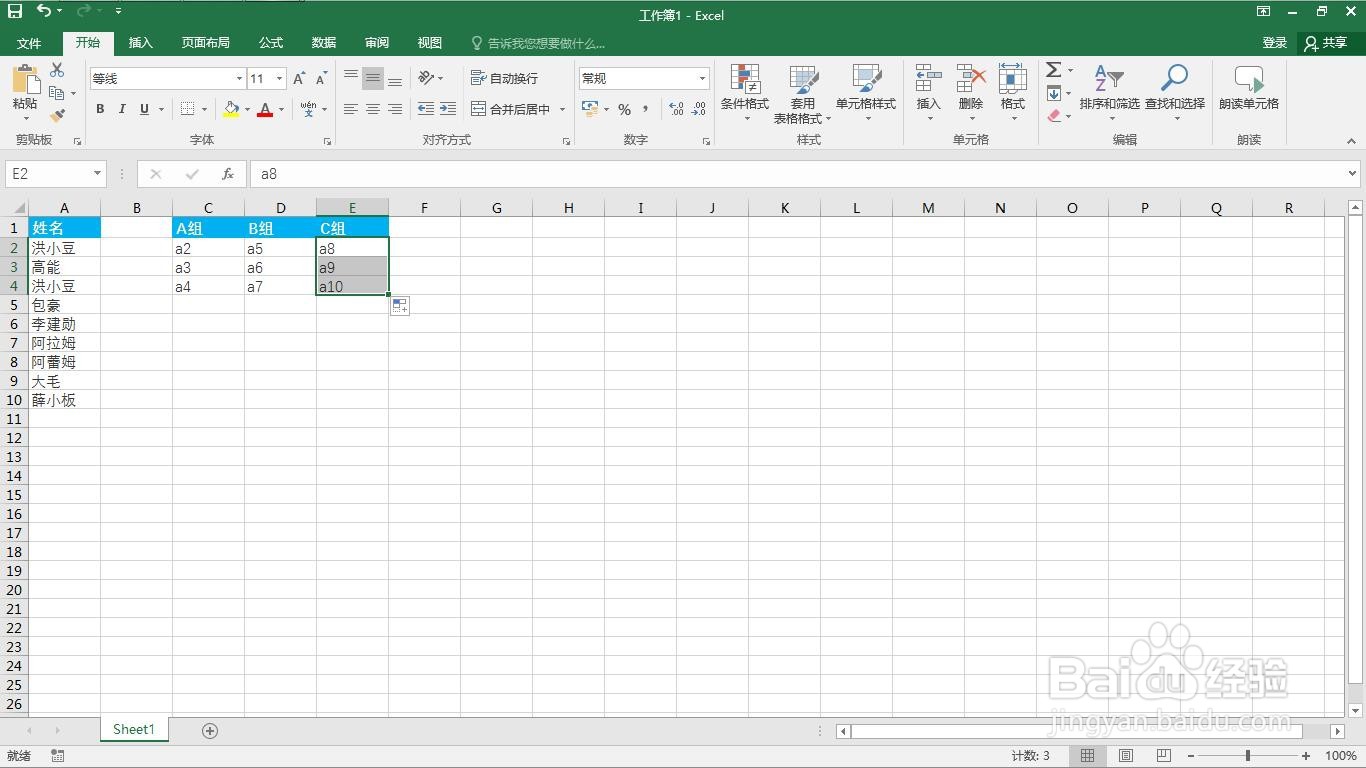Click the Share (共享) button

pyautogui.click(x=1326, y=43)
